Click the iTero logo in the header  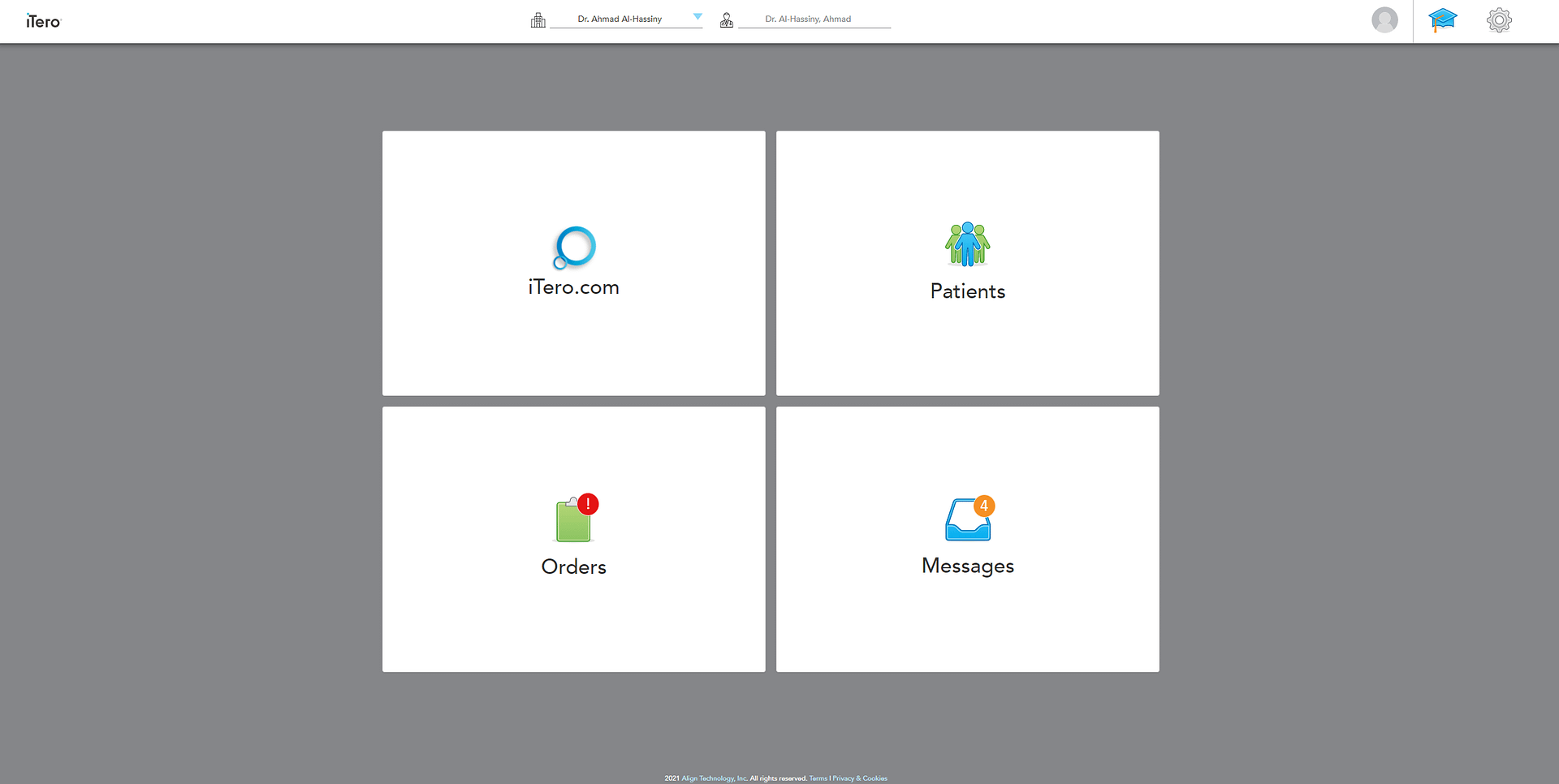43,21
